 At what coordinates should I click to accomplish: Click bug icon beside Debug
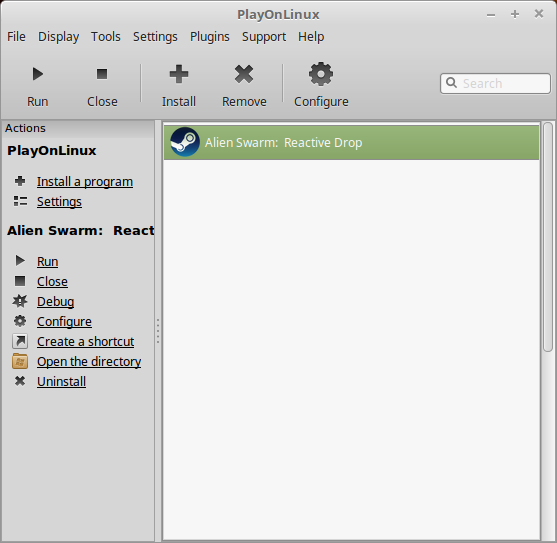tap(20, 301)
